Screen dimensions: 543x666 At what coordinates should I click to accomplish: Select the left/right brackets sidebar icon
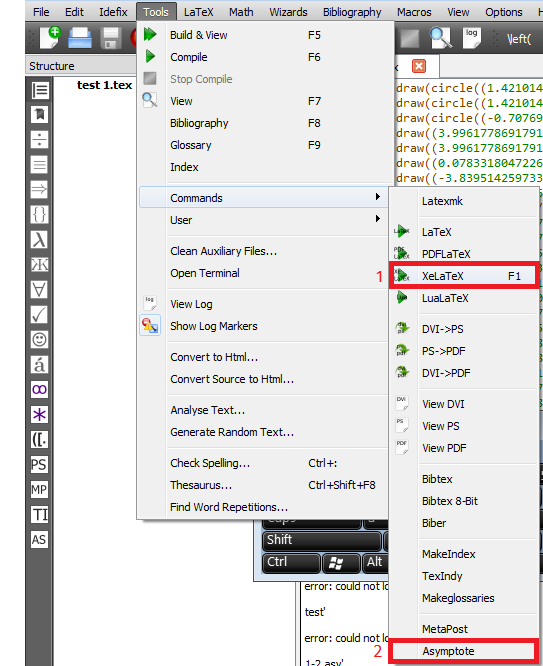[40, 440]
